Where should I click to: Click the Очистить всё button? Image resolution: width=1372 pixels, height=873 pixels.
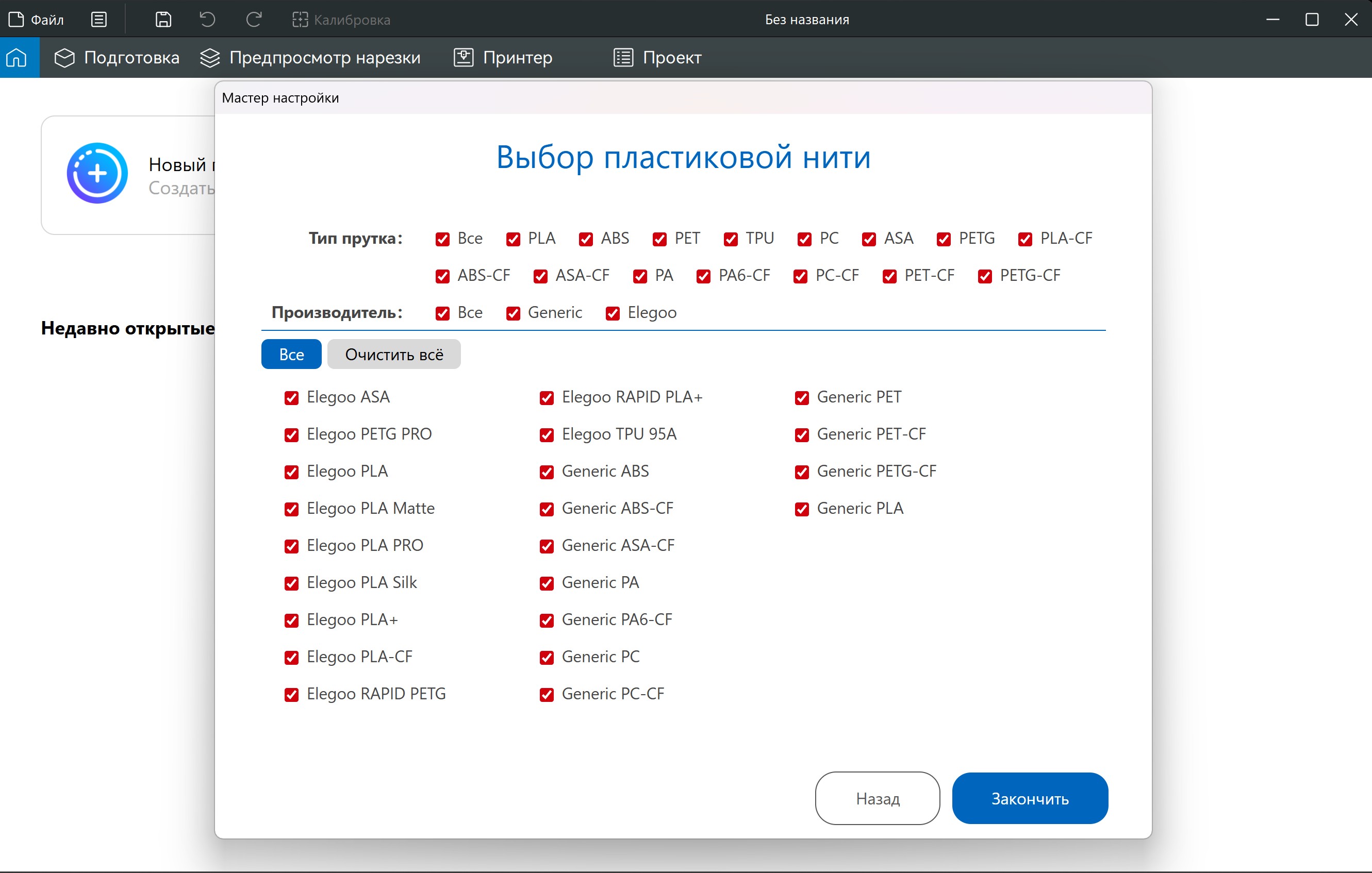(x=394, y=354)
